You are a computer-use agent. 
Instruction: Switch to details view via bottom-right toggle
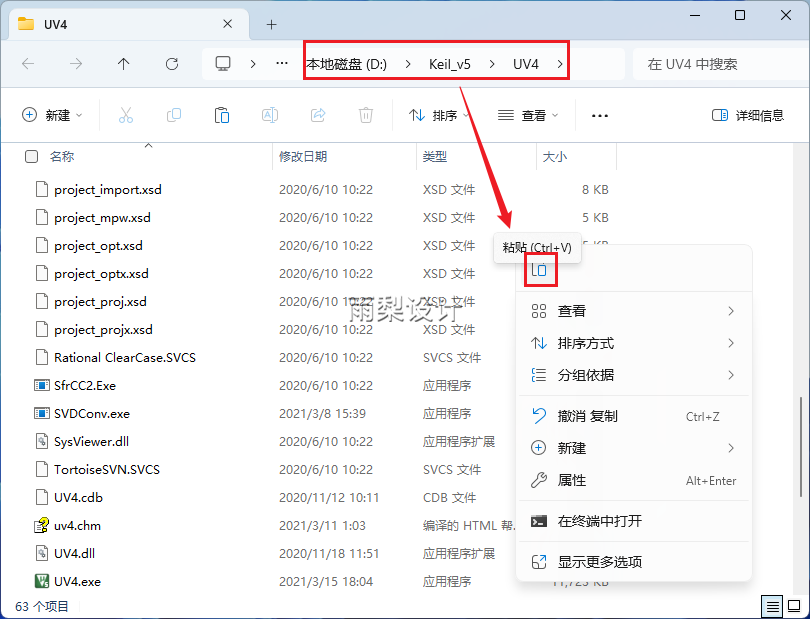pyautogui.click(x=772, y=606)
